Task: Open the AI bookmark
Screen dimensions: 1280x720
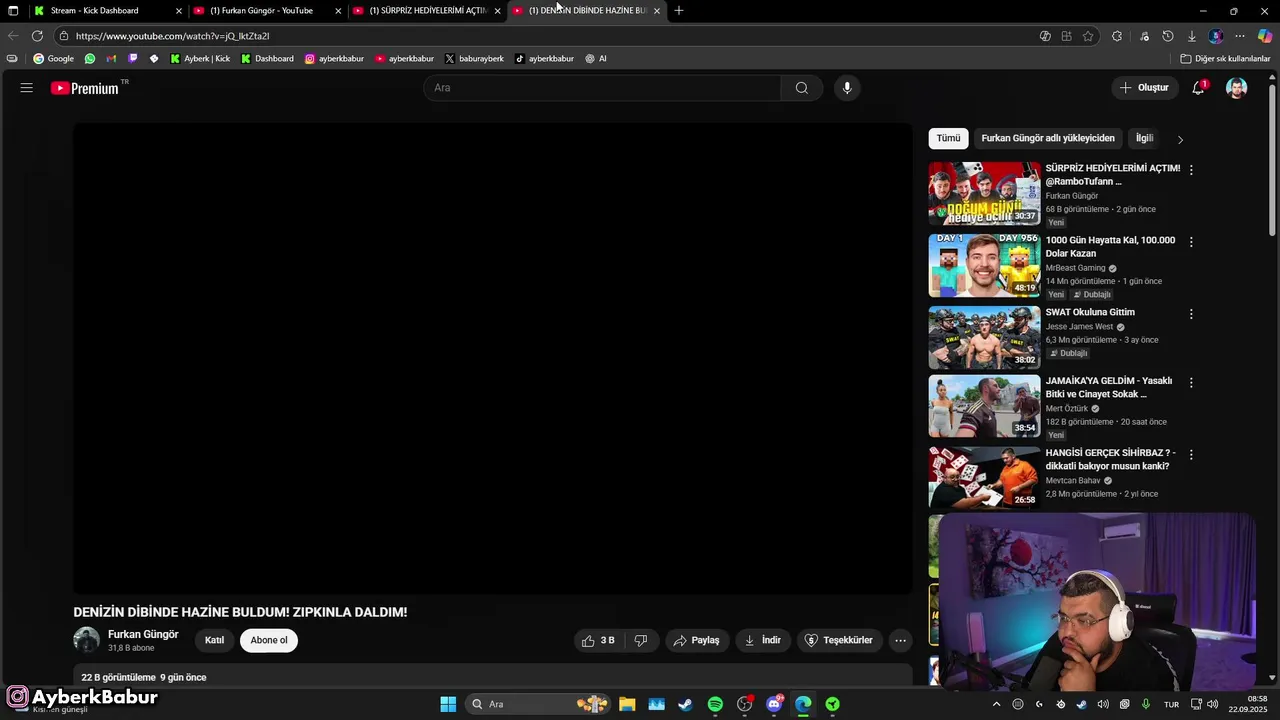Action: 596,59
